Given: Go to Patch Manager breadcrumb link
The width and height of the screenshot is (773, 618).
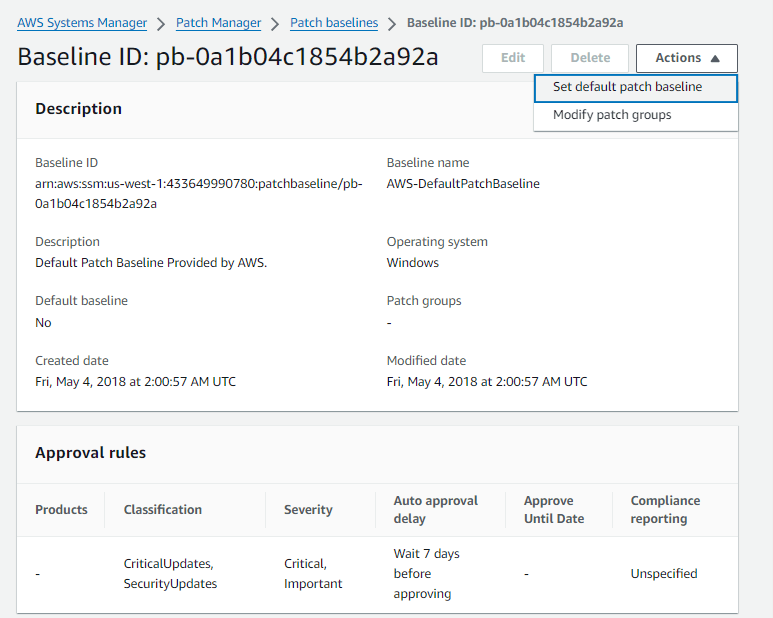Looking at the screenshot, I should pos(218,23).
